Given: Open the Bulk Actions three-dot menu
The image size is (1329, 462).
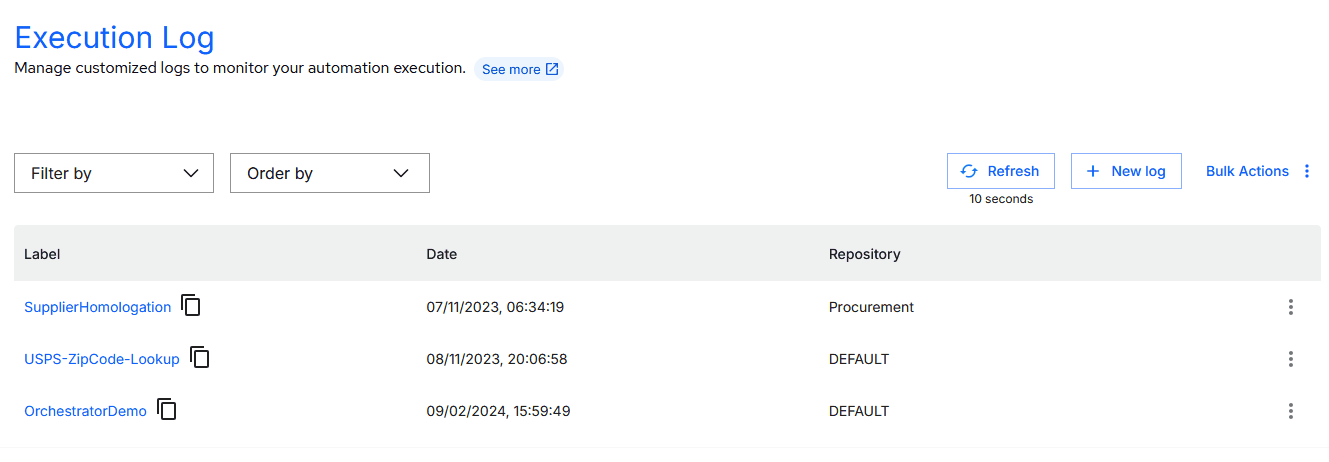Looking at the screenshot, I should point(1307,171).
